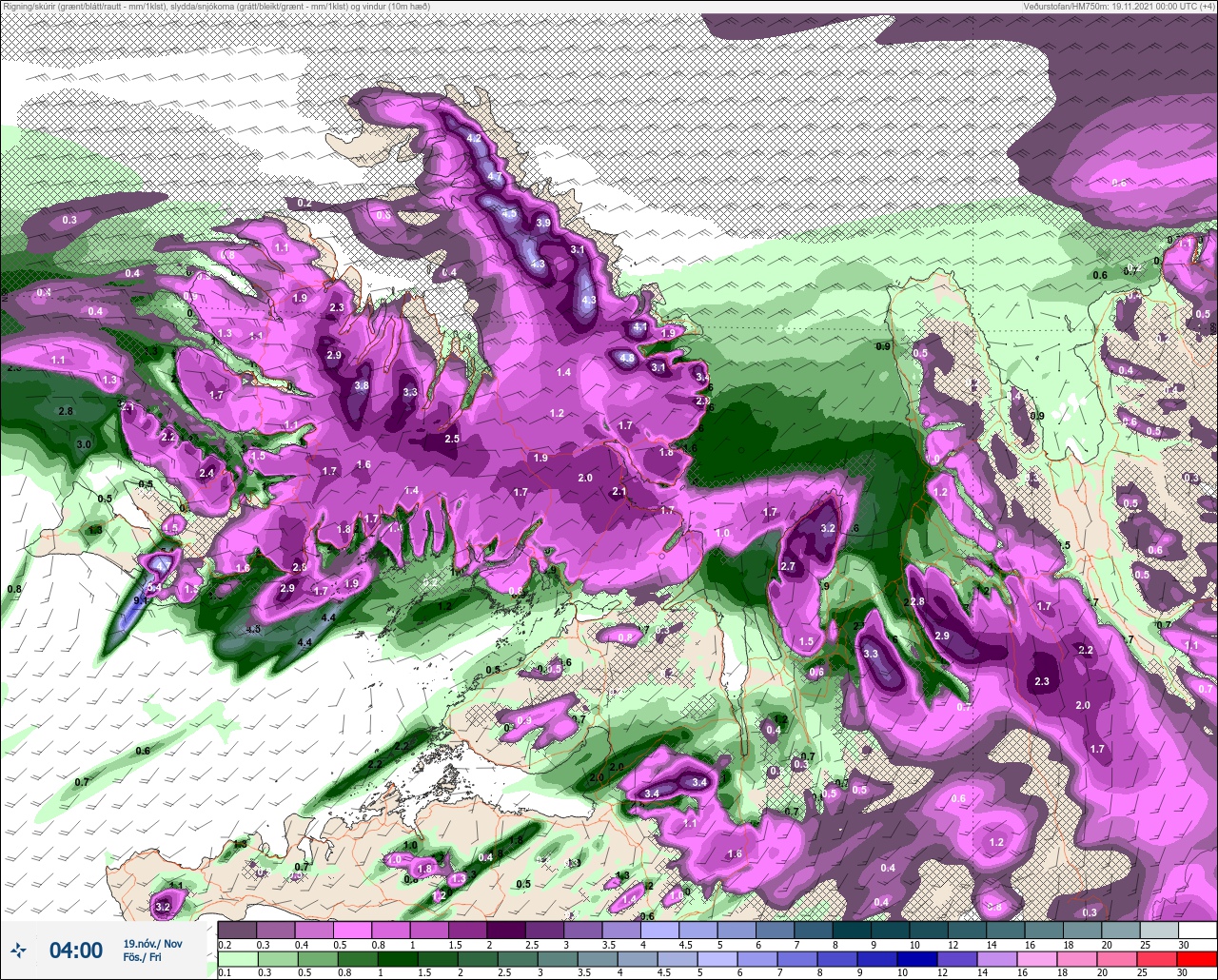This screenshot has height=980, width=1218.
Task: Click the weekday label 'Fös./ Fri'
Action: pos(142,957)
